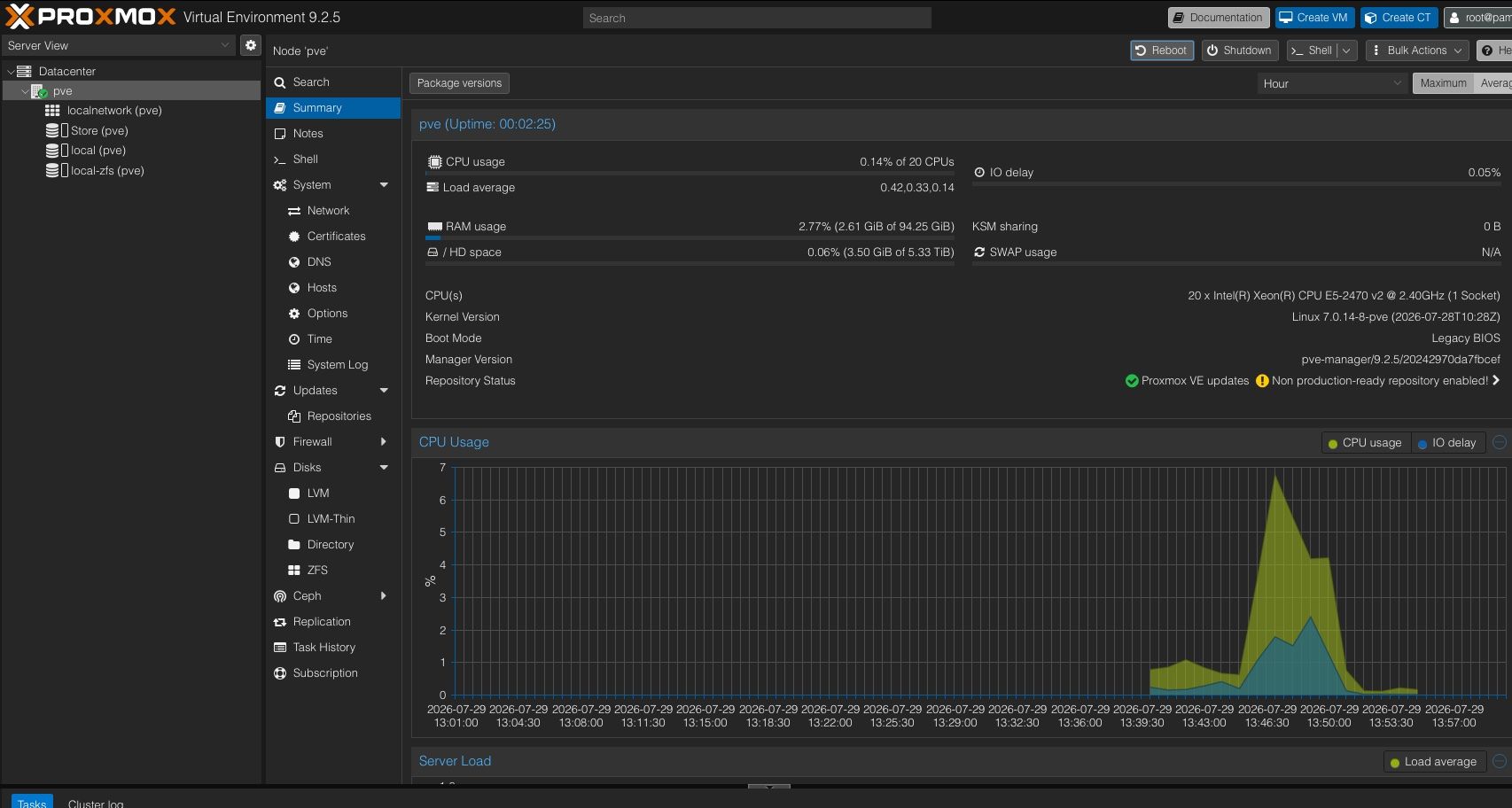Expand the Bulk Actions dropdown
The height and width of the screenshot is (808, 1512).
1417,50
